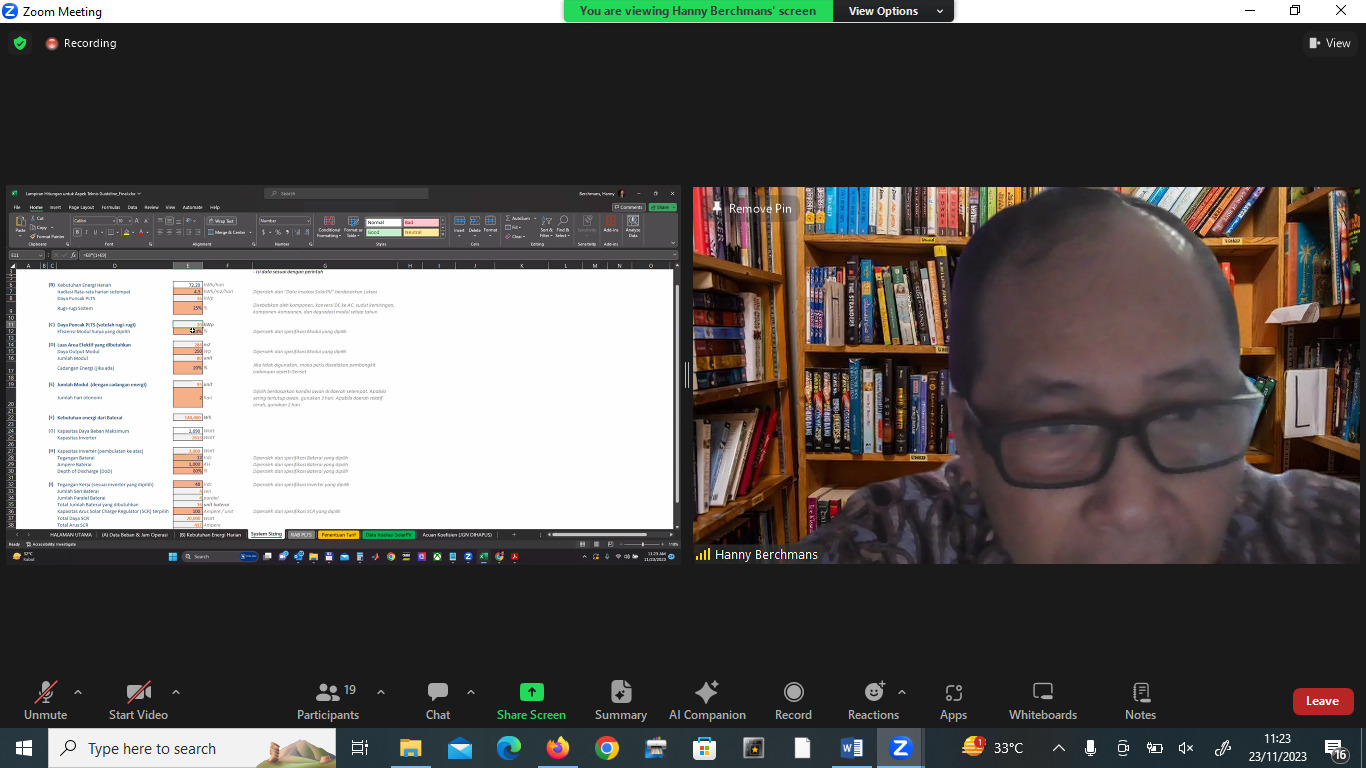Open the weather widget showing 33°C
The image size is (1366, 768).
coord(993,747)
